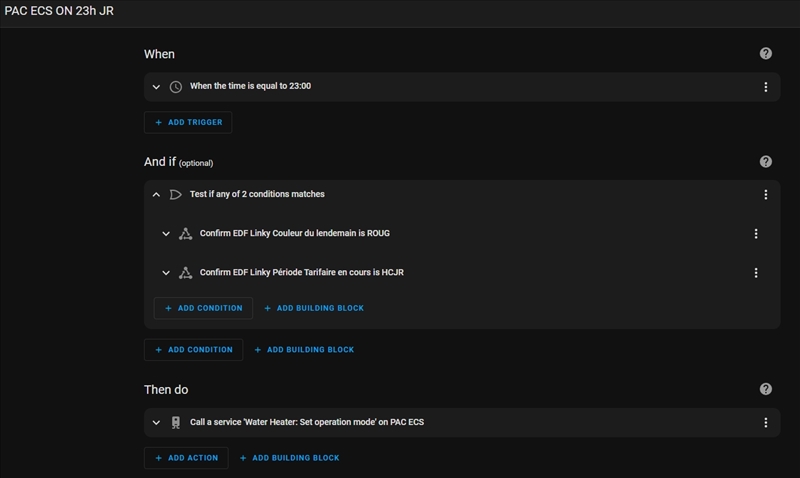
Task: Open three-dot menu for HCJR condition
Action: 756,272
